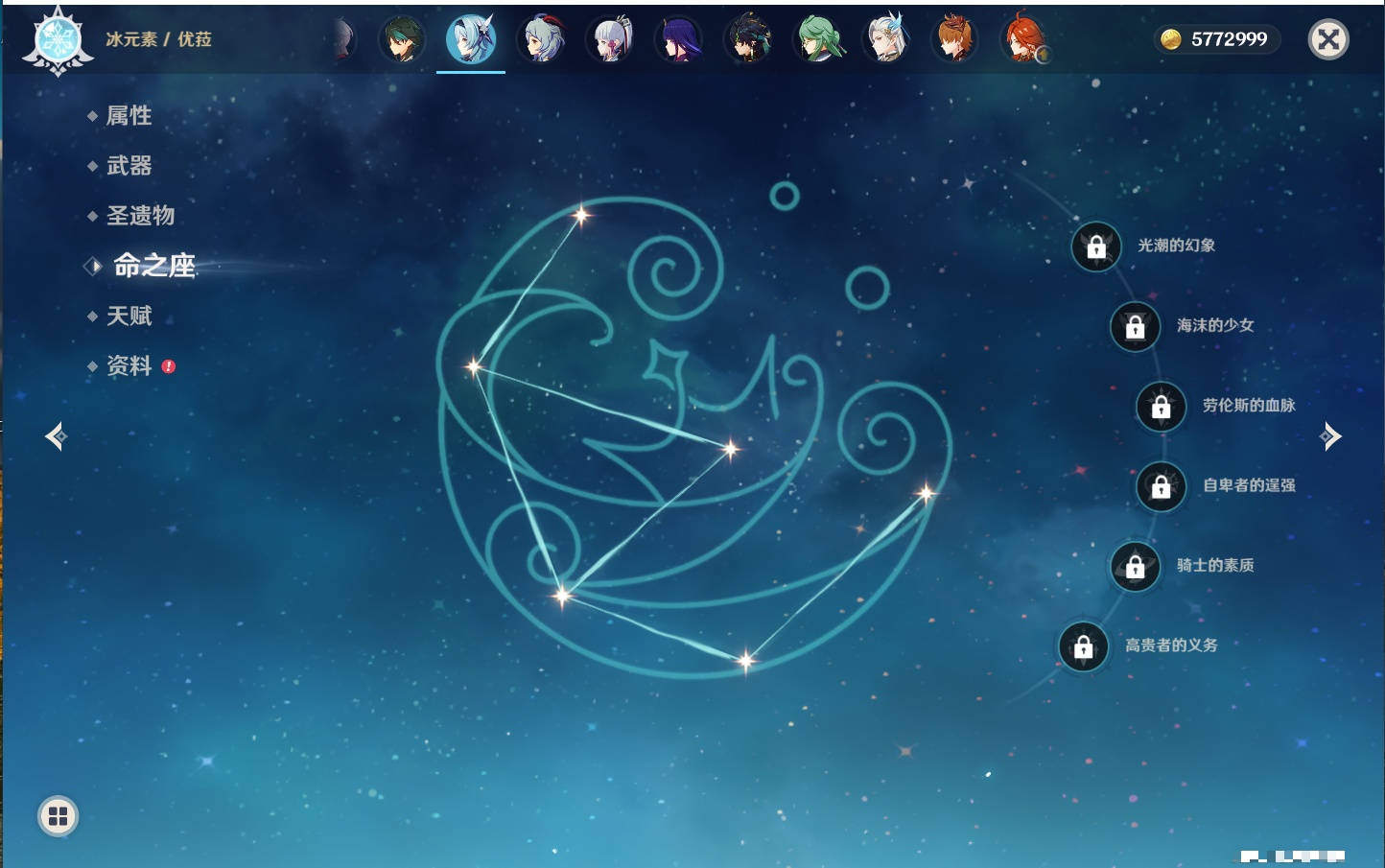The height and width of the screenshot is (868, 1385).
Task: Click the lock icon for 高贵者的义务
Action: [1084, 646]
